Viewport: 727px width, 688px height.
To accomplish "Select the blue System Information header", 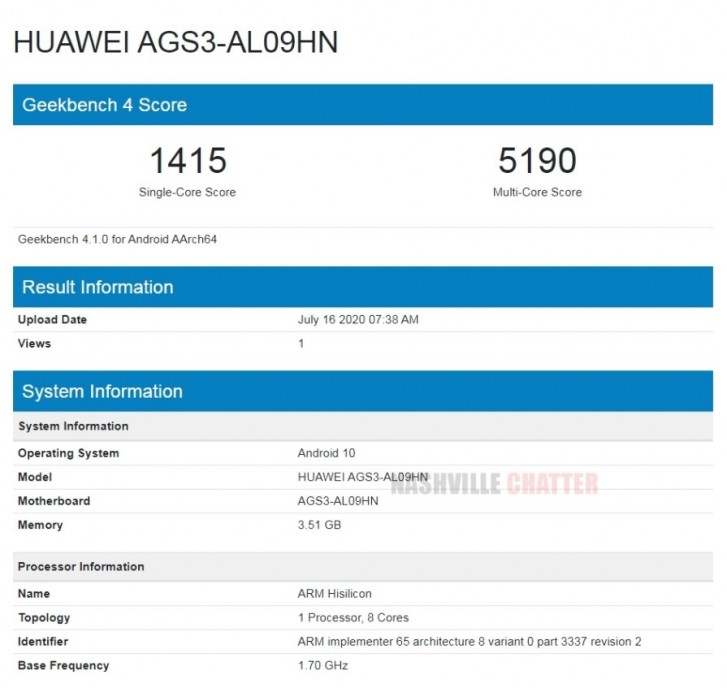I will coord(102,391).
